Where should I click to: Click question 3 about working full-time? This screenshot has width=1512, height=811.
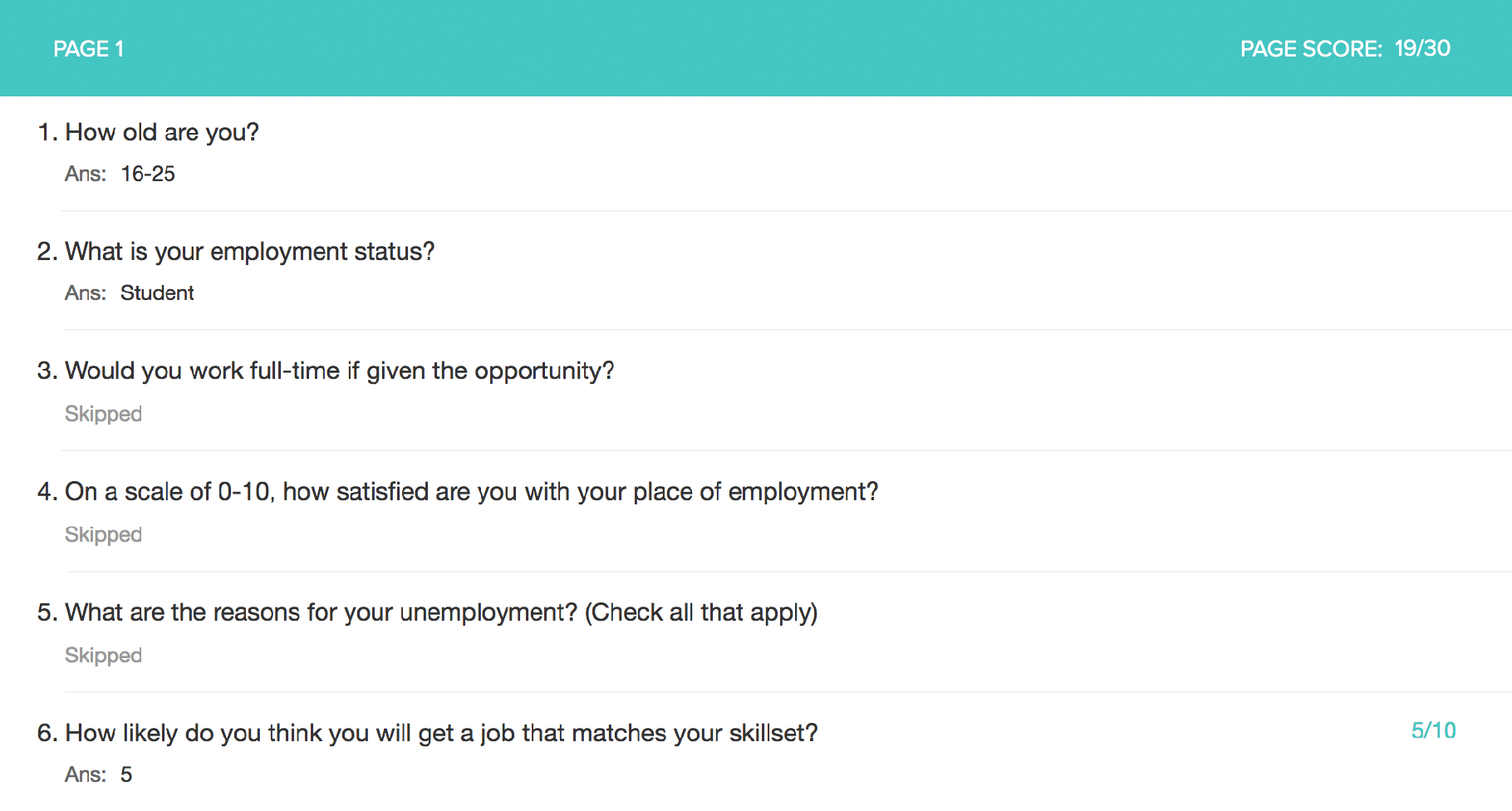tap(339, 371)
